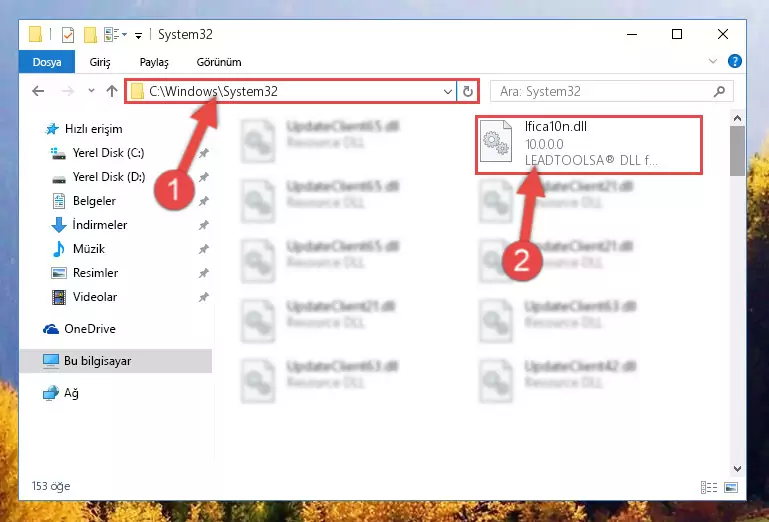Click the folder icon in the title bar
Image resolution: width=769 pixels, height=522 pixels.
tap(35, 35)
